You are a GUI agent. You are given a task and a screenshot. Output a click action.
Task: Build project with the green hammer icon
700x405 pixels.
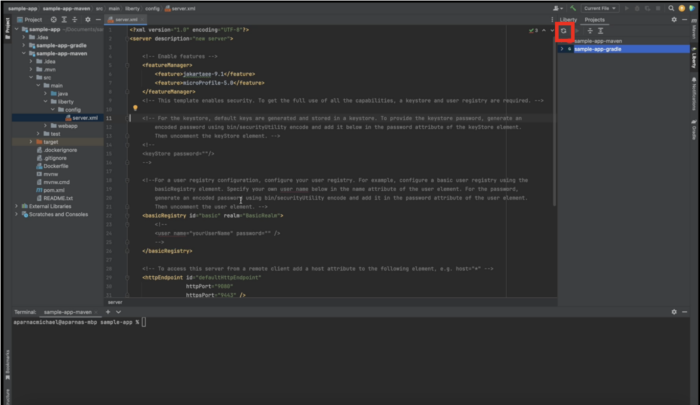click(x=573, y=8)
